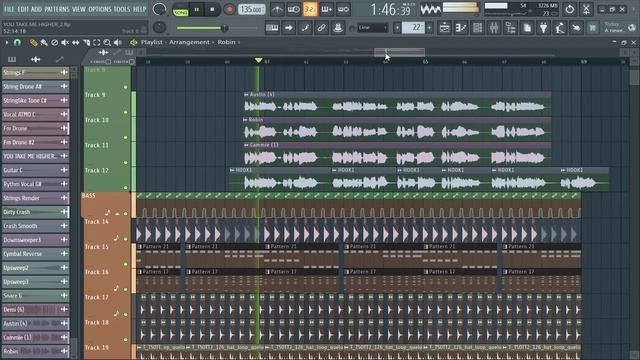Toggle the metronome
The image size is (640, 360).
(277, 9)
